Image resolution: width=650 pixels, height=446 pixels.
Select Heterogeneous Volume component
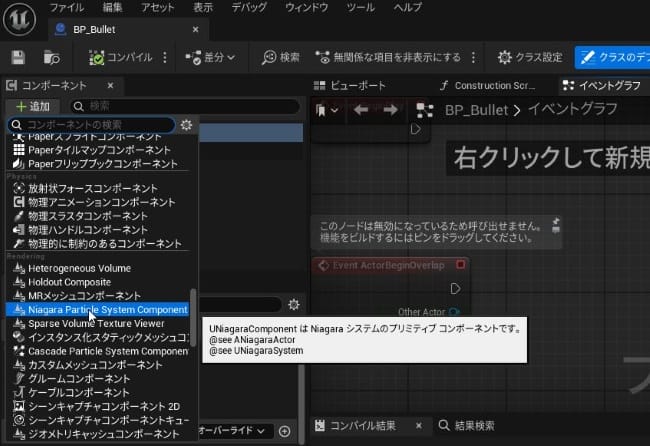[x=98, y=268]
